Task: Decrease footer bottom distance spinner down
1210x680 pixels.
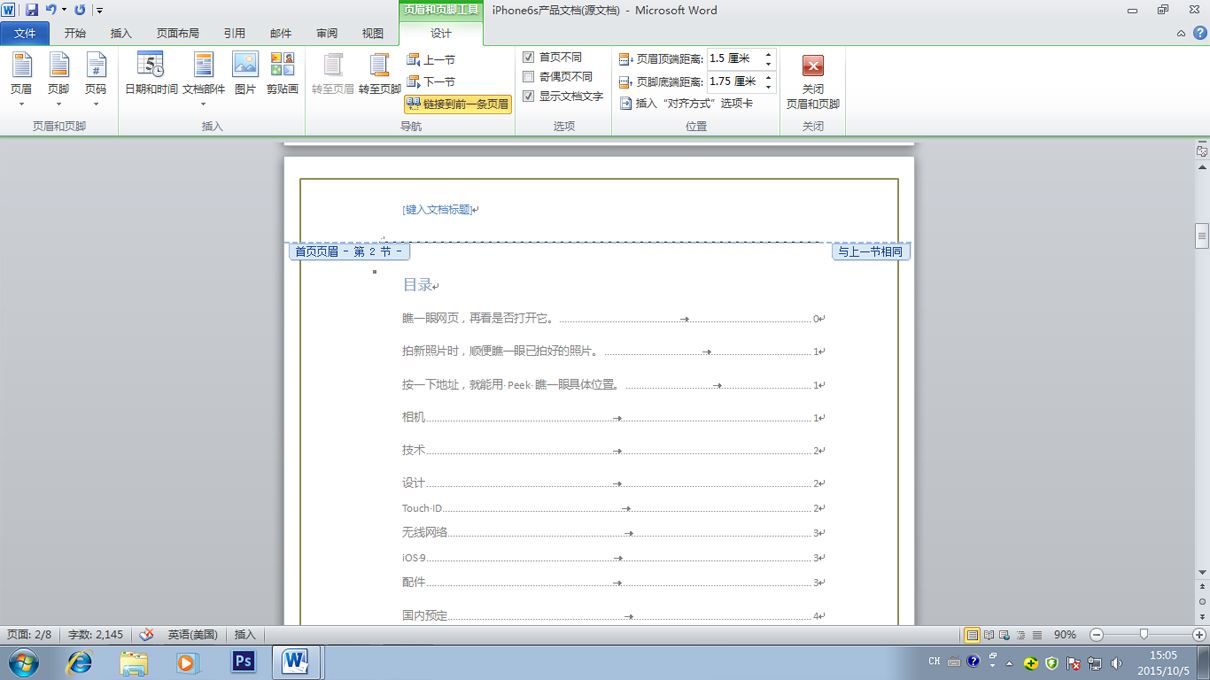Action: click(x=769, y=86)
